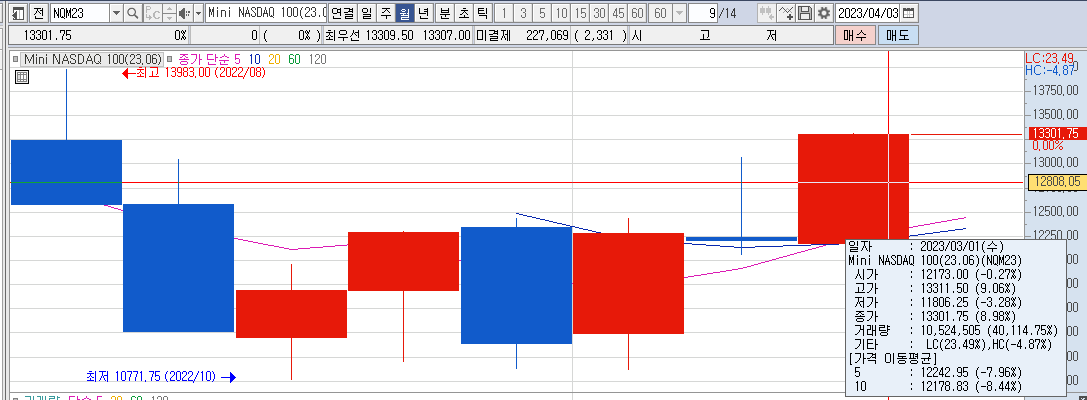1087x400 pixels.
Task: Switch to 일 daily period
Action: tap(367, 13)
